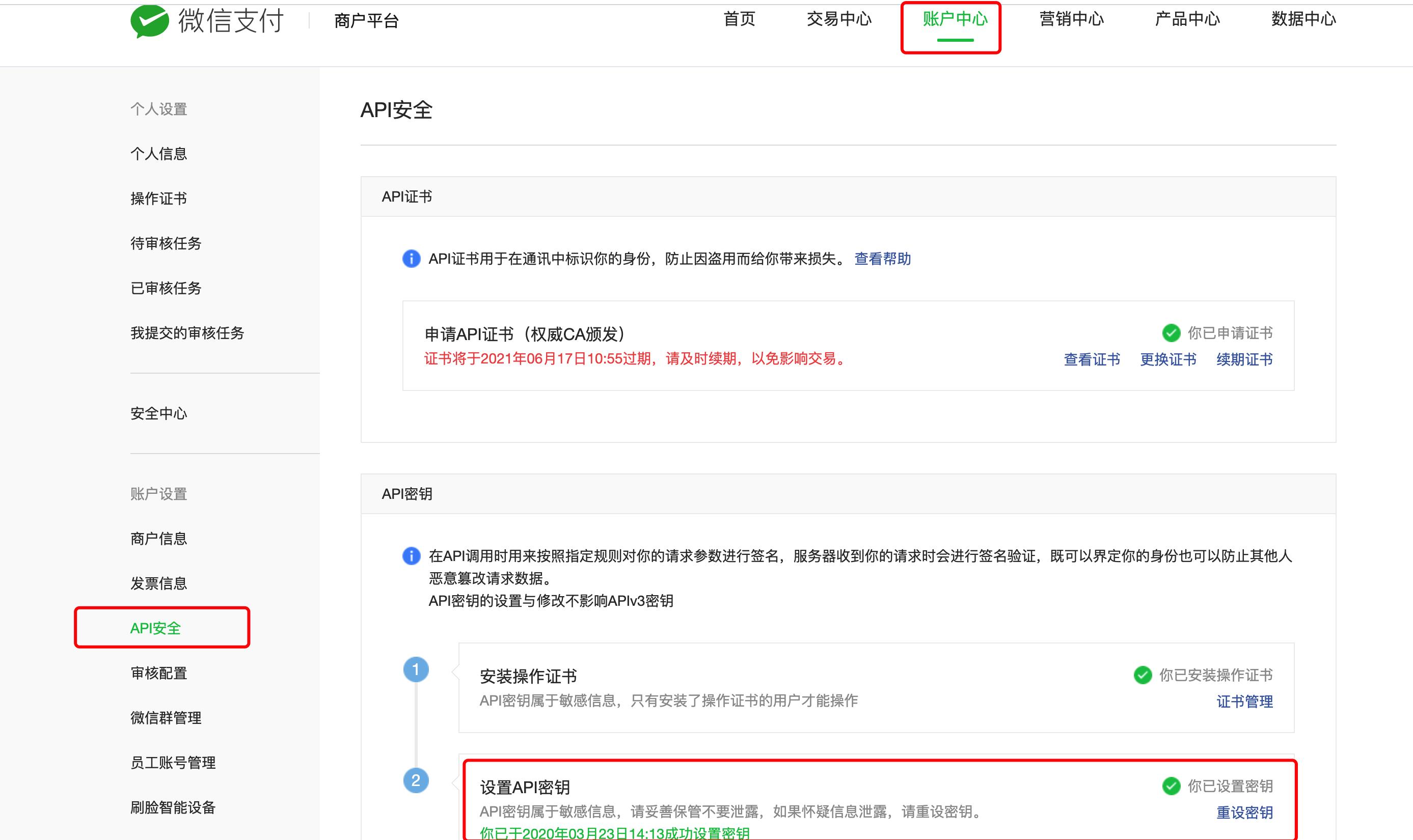Click the 个人设置 sidebar group label

click(x=158, y=108)
